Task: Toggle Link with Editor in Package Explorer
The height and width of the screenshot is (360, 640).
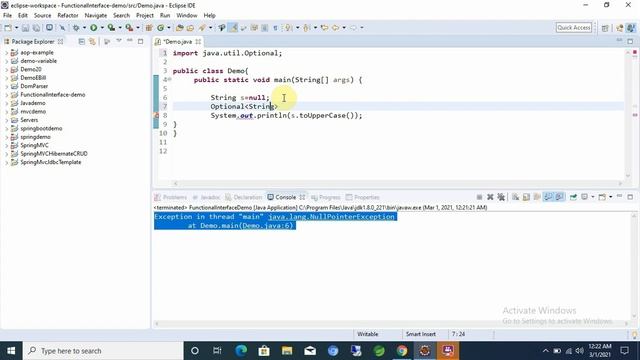Action: (x=92, y=42)
